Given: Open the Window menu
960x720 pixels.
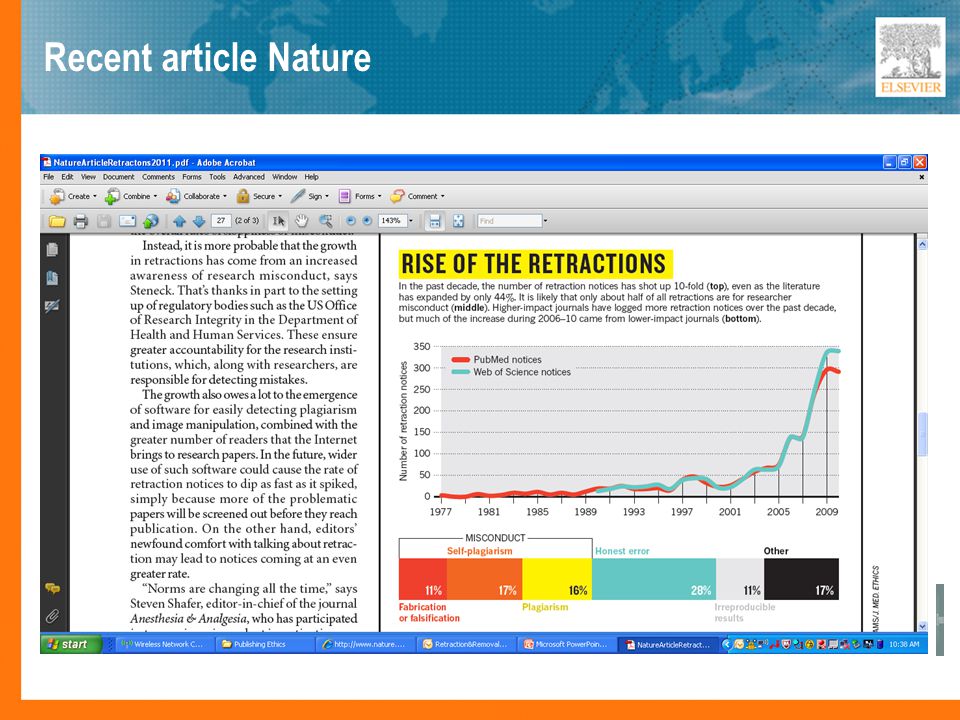Looking at the screenshot, I should tap(285, 177).
